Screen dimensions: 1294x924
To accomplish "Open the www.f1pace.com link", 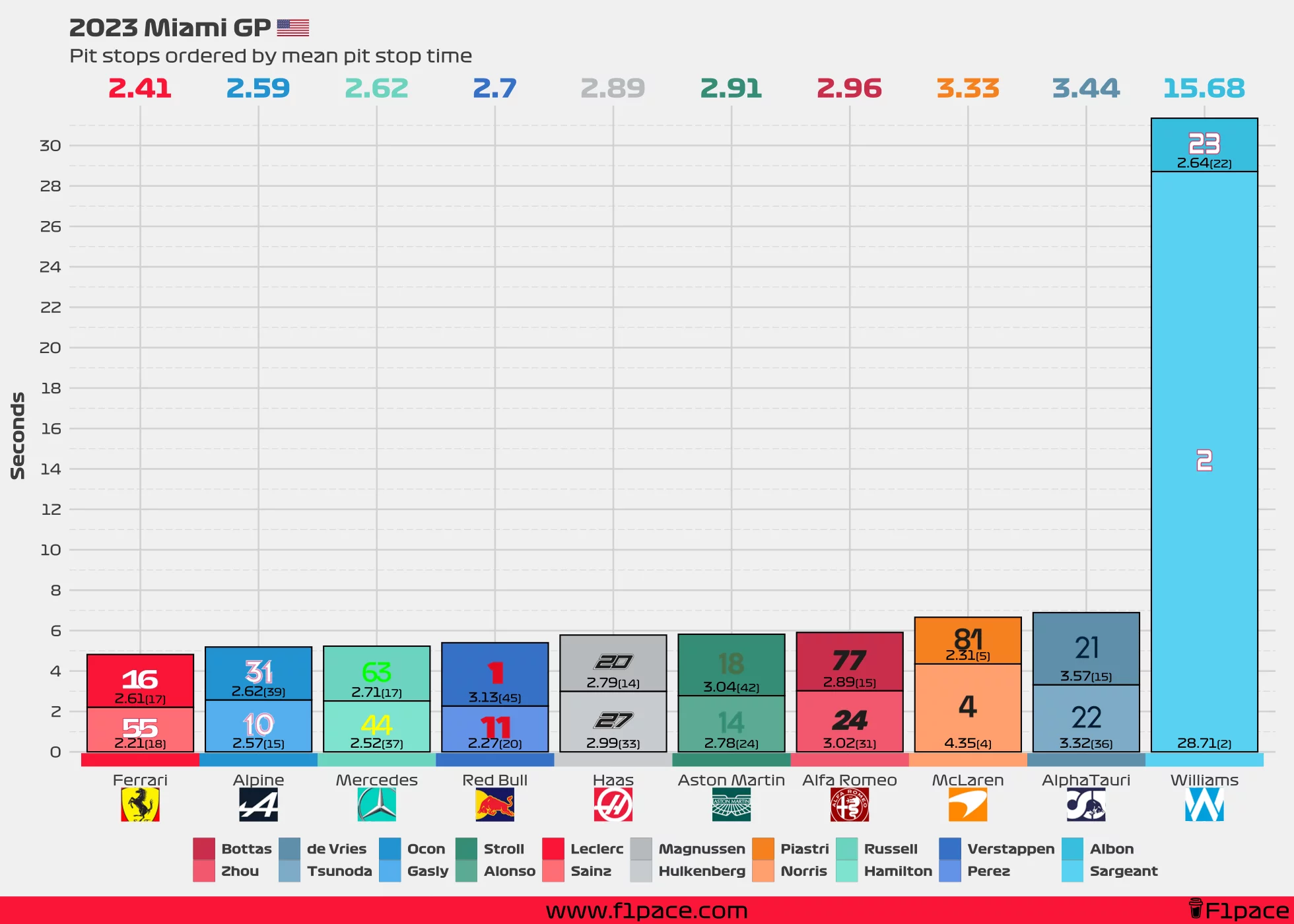I will coord(647,910).
